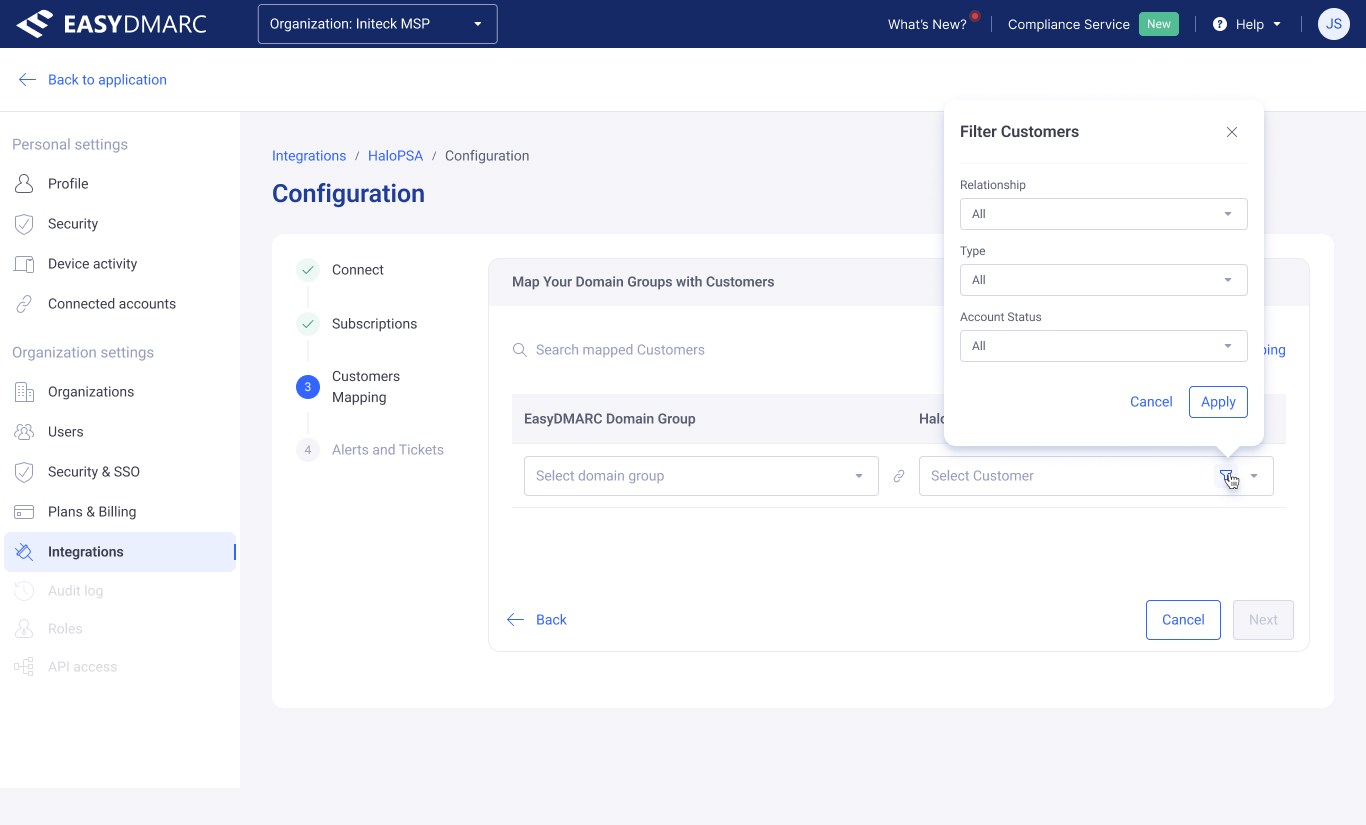
Task: Select Customers Mapping step
Action: [366, 387]
